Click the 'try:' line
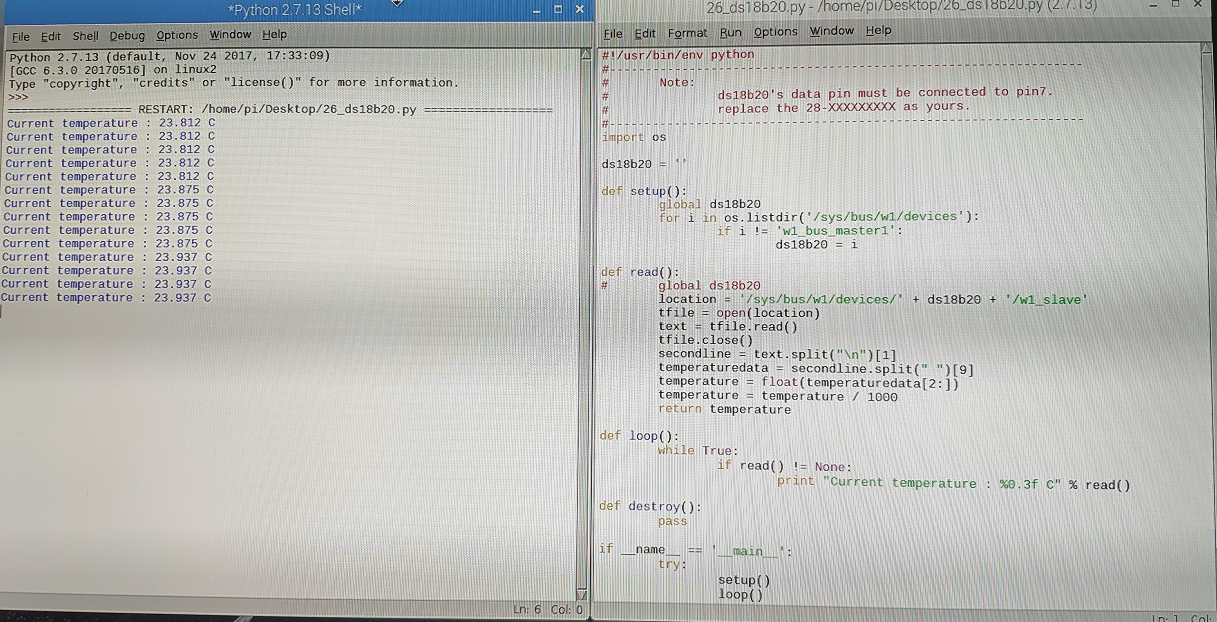This screenshot has width=1217, height=622. (x=672, y=565)
